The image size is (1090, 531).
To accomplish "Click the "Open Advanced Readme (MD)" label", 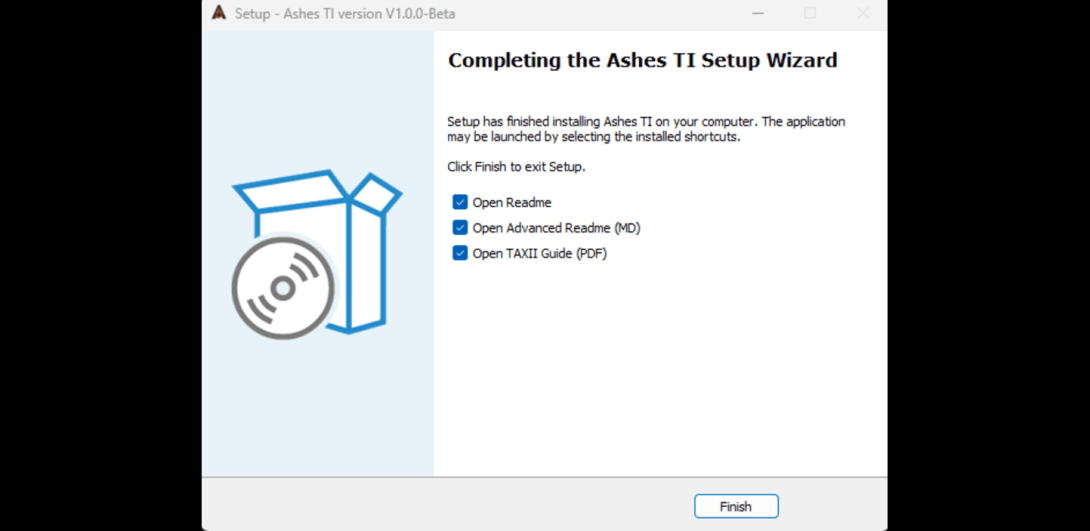I will 556,228.
